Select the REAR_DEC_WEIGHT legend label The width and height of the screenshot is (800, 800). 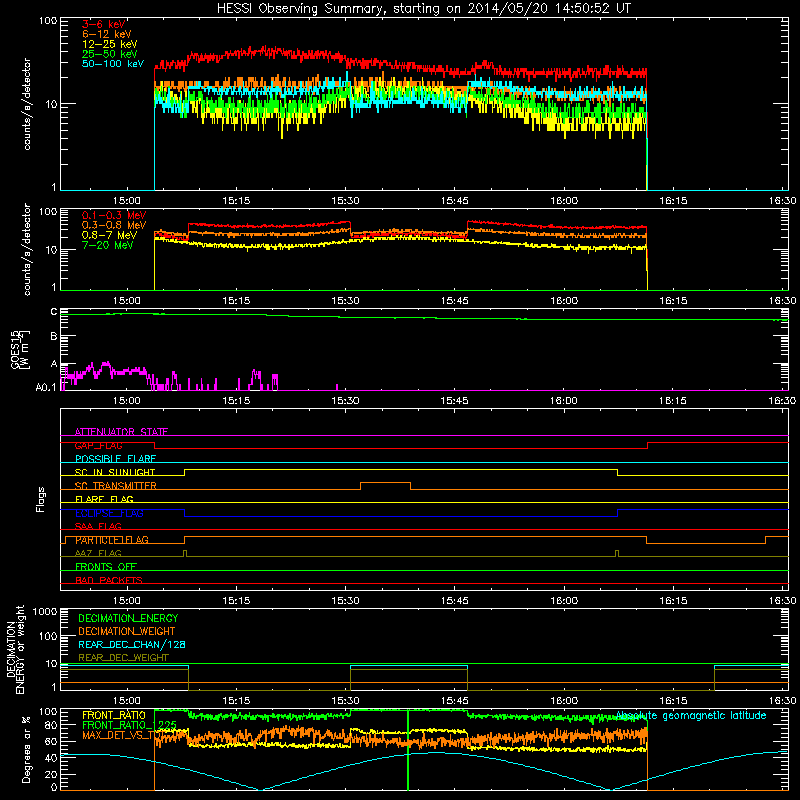(x=123, y=658)
